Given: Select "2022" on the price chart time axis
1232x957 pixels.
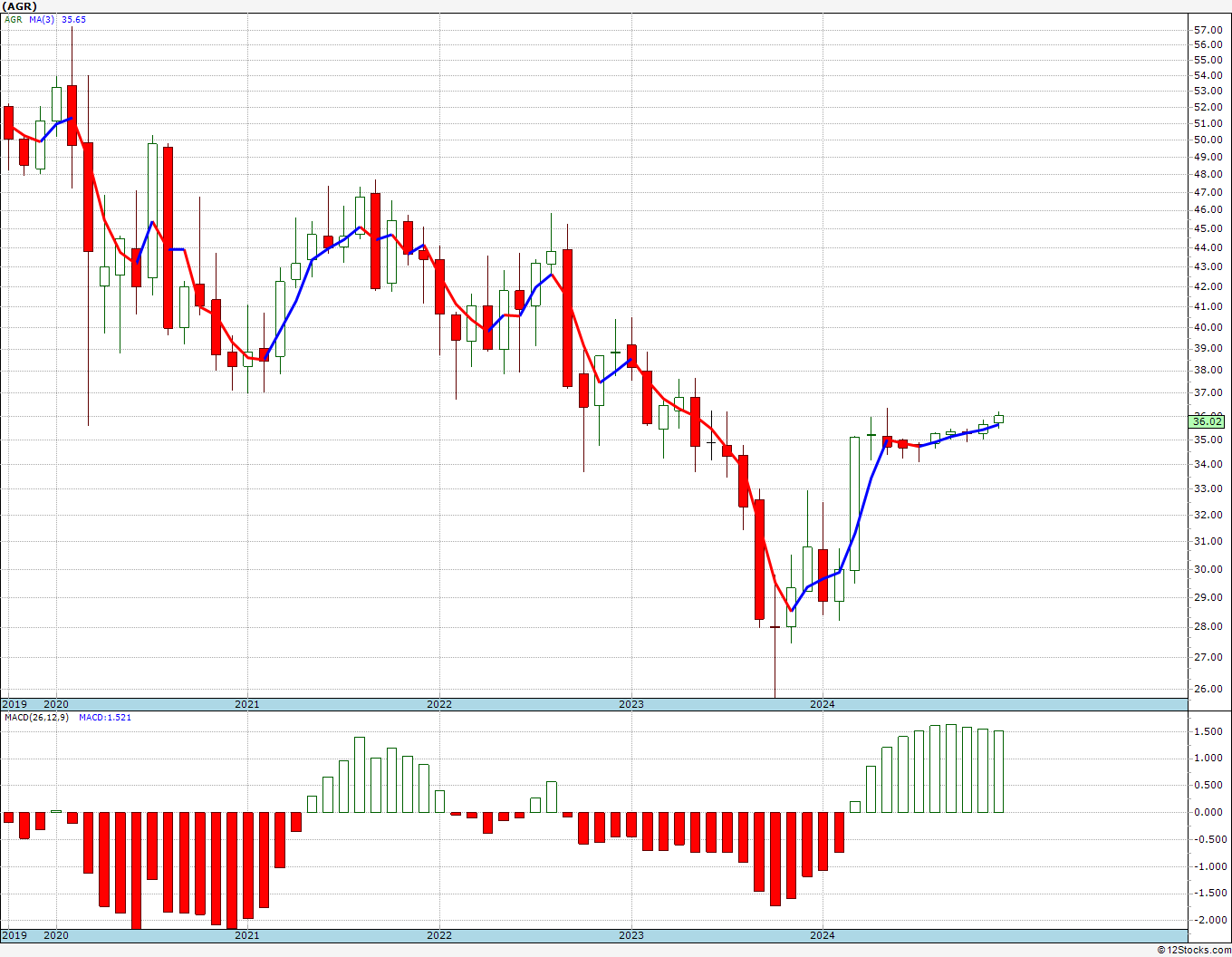Looking at the screenshot, I should (x=439, y=704).
